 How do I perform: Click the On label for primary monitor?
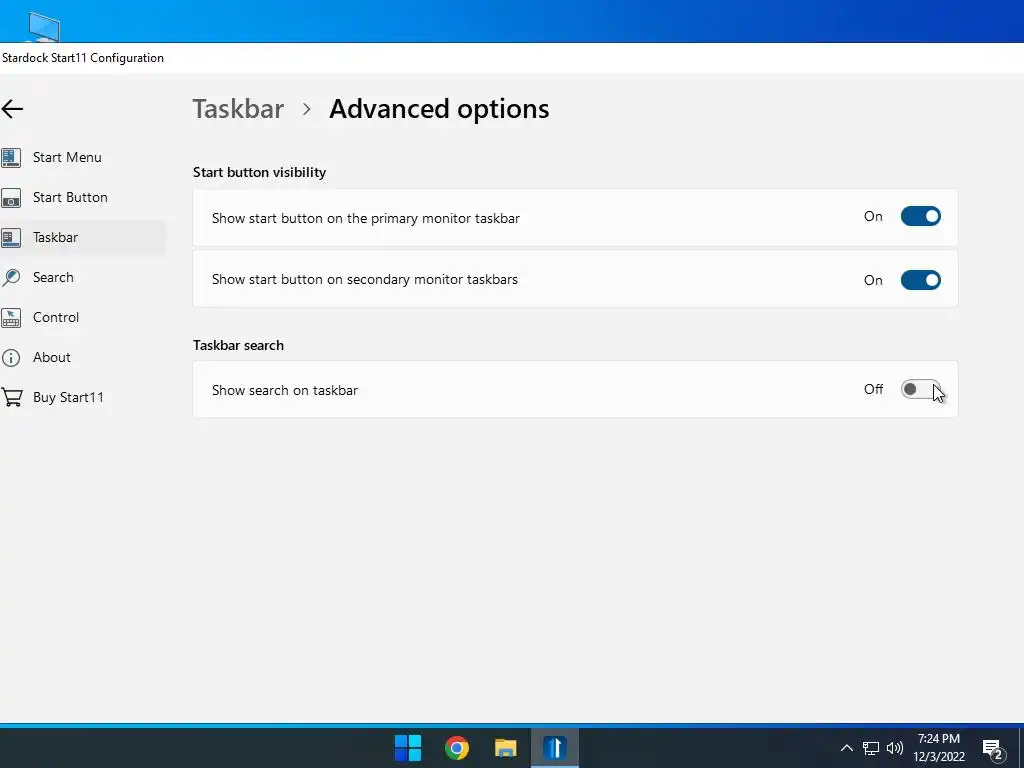pyautogui.click(x=873, y=216)
